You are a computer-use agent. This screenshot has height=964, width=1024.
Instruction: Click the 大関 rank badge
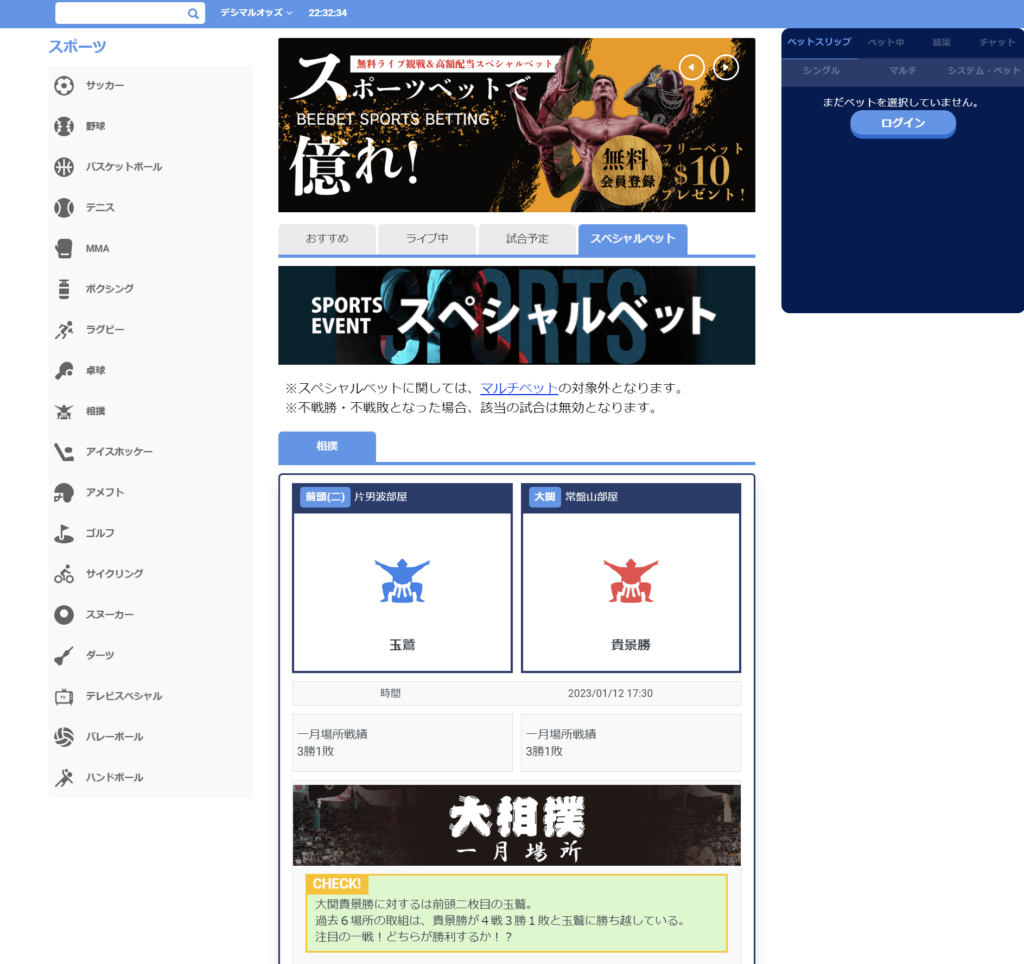point(545,497)
